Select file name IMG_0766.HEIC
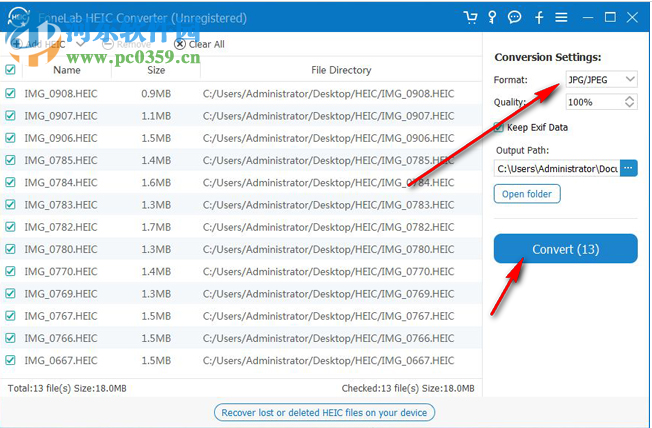Image resolution: width=652 pixels, height=428 pixels. coord(61,338)
